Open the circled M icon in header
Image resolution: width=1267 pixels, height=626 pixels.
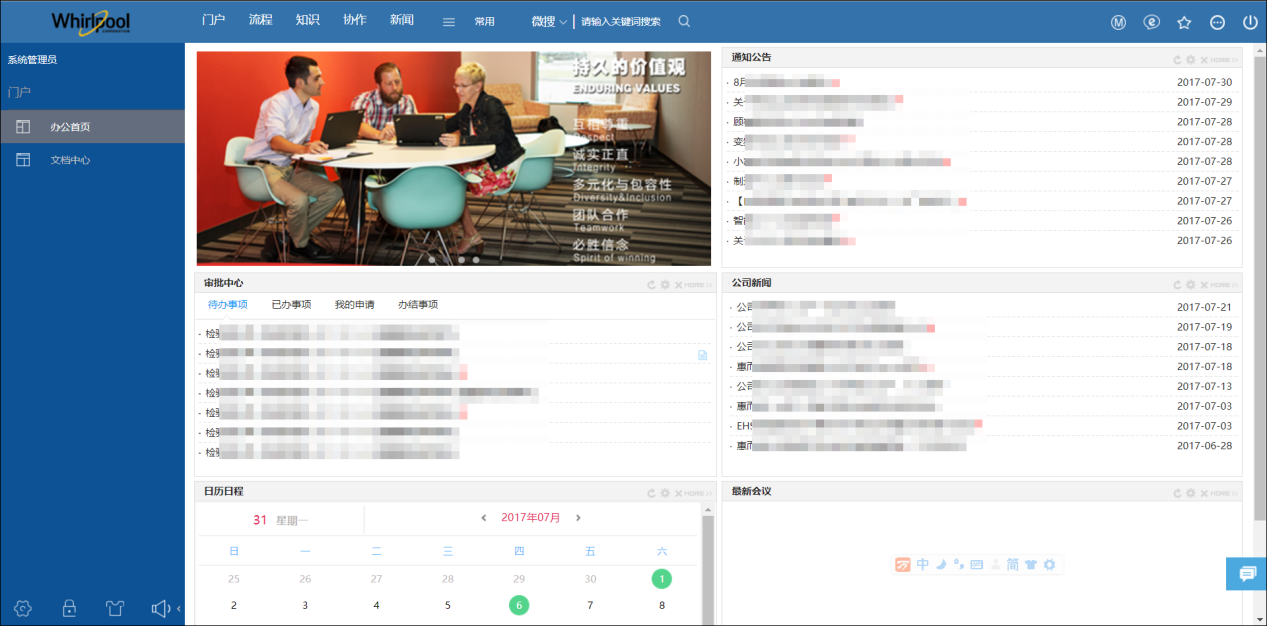click(1118, 22)
